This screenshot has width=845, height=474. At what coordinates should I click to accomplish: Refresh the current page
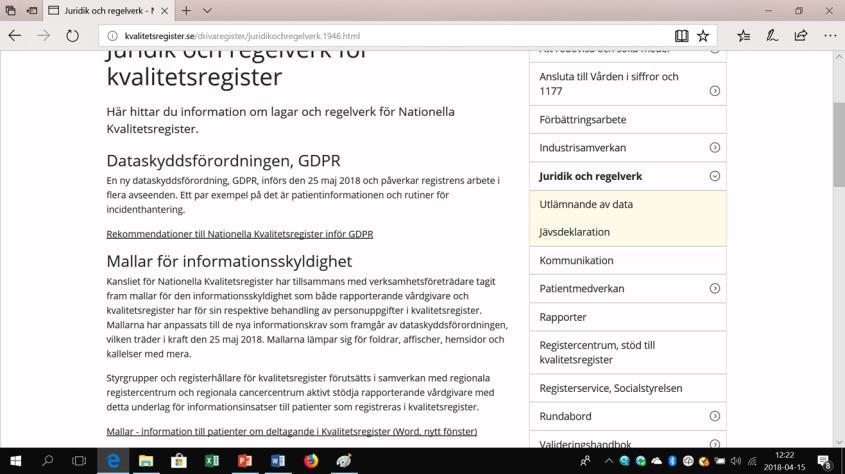click(72, 36)
